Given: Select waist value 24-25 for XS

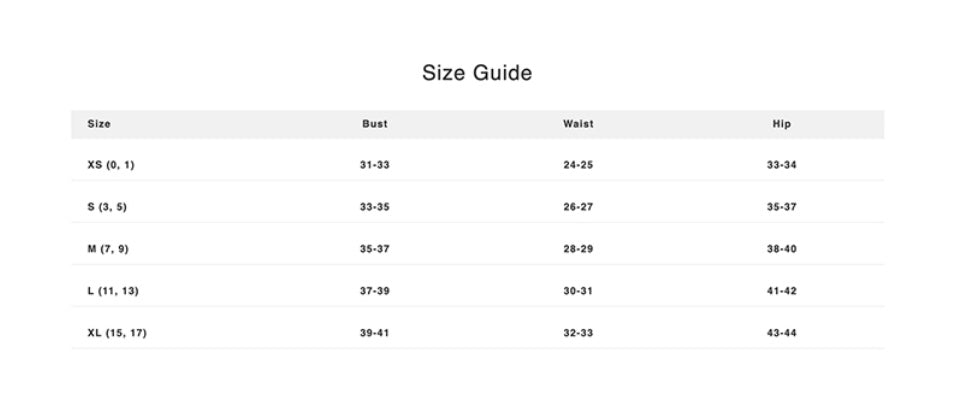Looking at the screenshot, I should (578, 165).
